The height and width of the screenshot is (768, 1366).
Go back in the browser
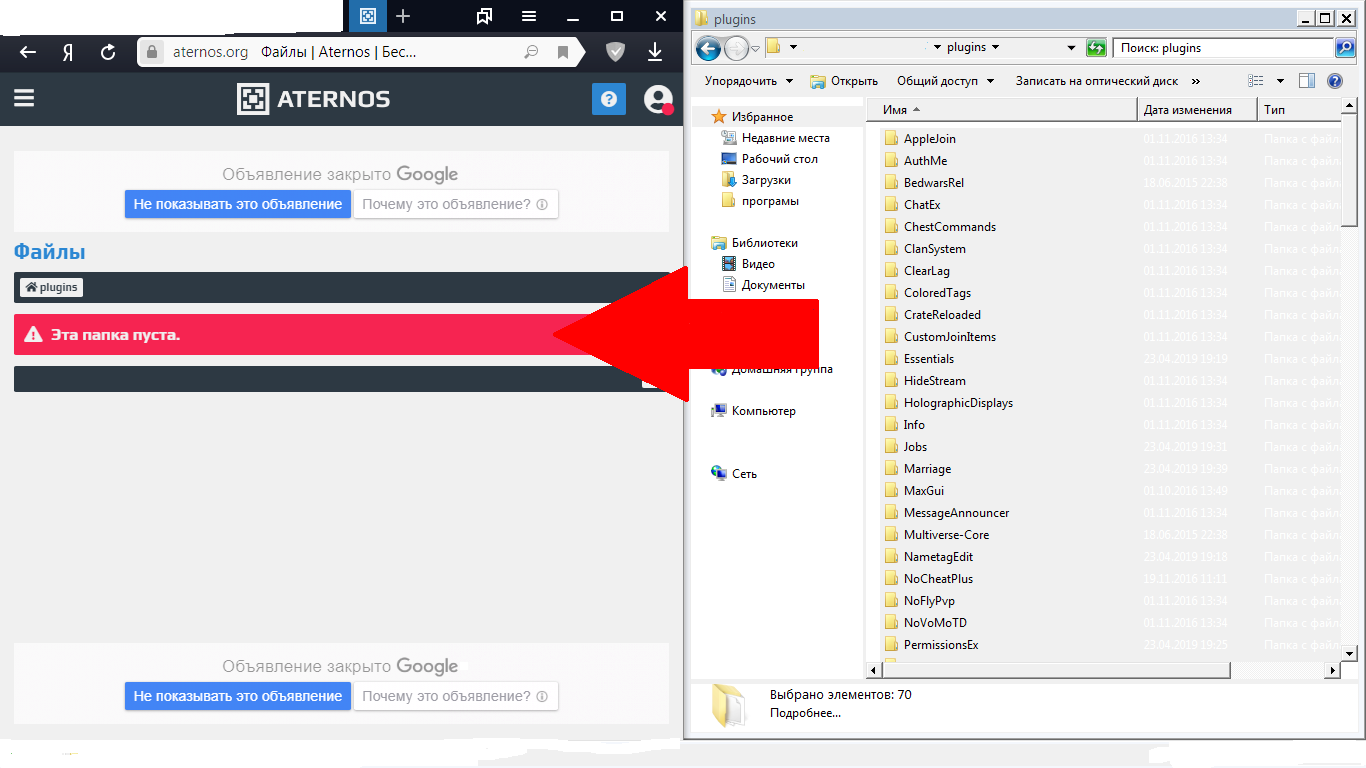tap(28, 52)
